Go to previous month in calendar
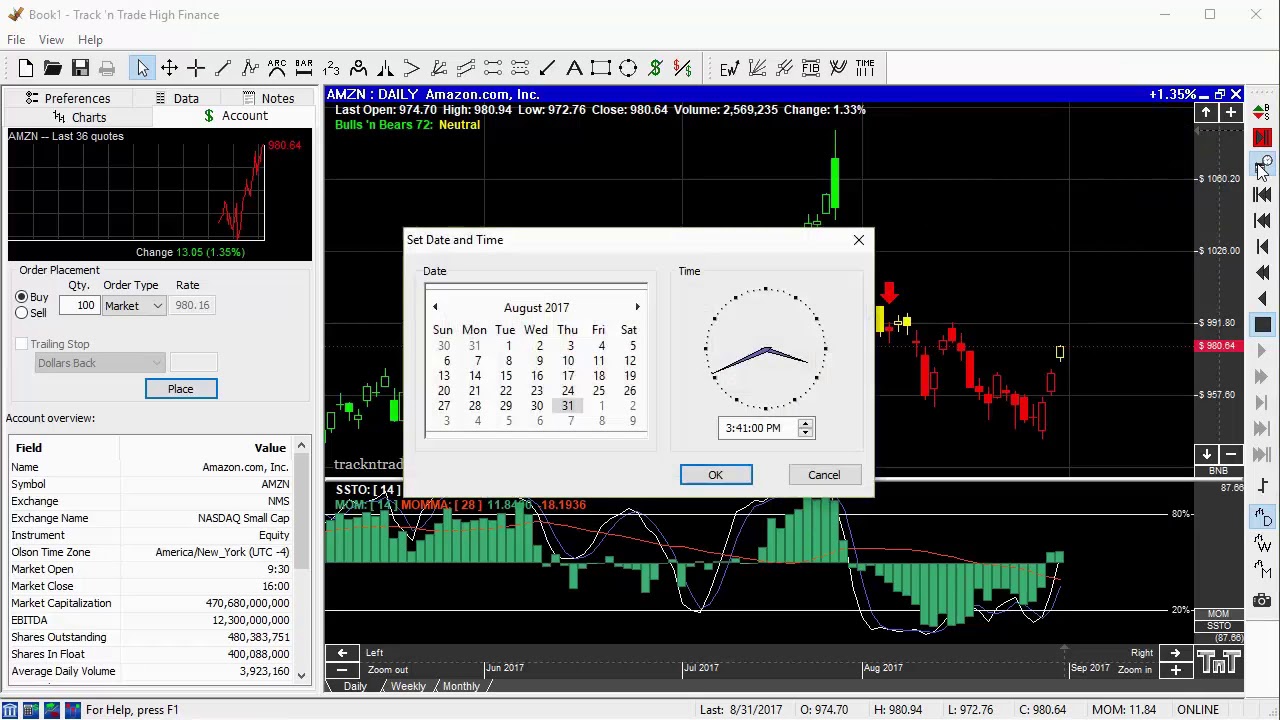Image resolution: width=1280 pixels, height=720 pixels. 435,307
